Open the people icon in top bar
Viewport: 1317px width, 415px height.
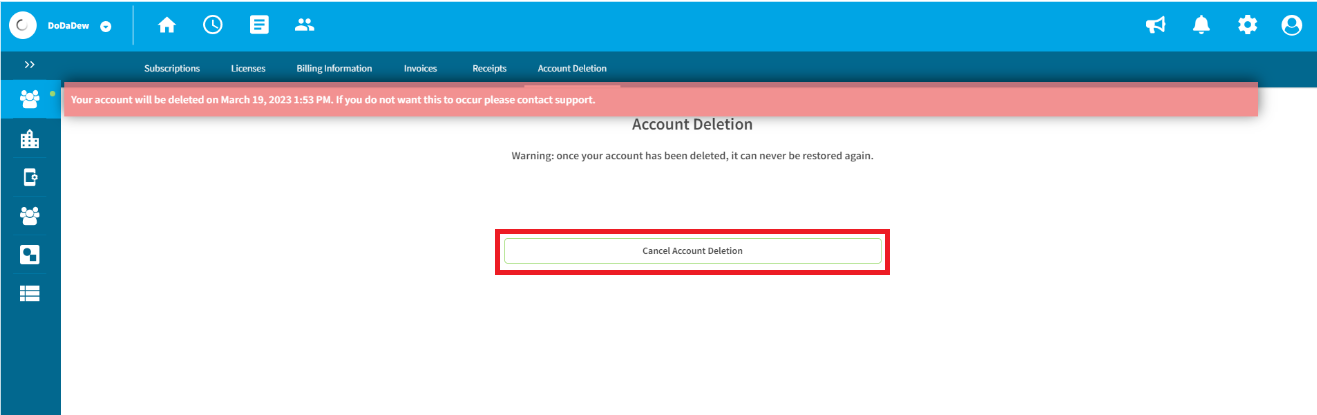[305, 25]
